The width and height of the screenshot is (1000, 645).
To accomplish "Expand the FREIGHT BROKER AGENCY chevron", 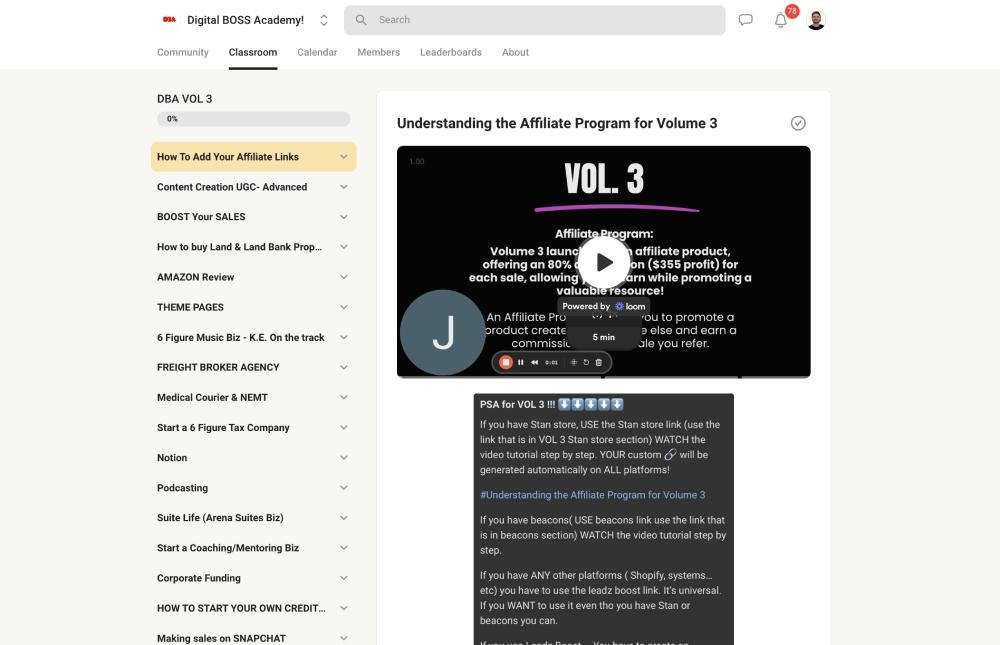I will (x=344, y=367).
